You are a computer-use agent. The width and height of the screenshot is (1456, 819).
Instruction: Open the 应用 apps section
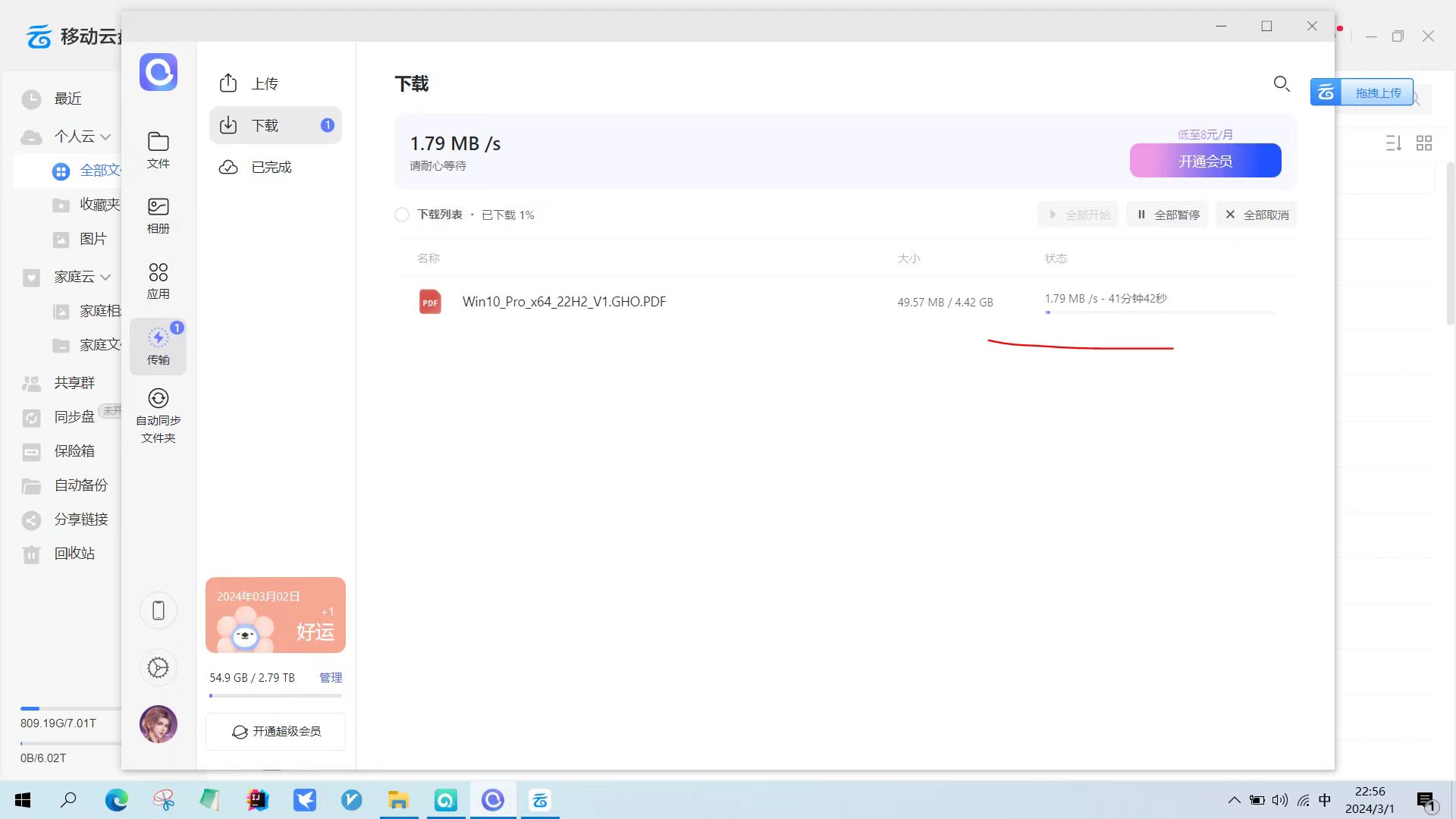coord(158,281)
